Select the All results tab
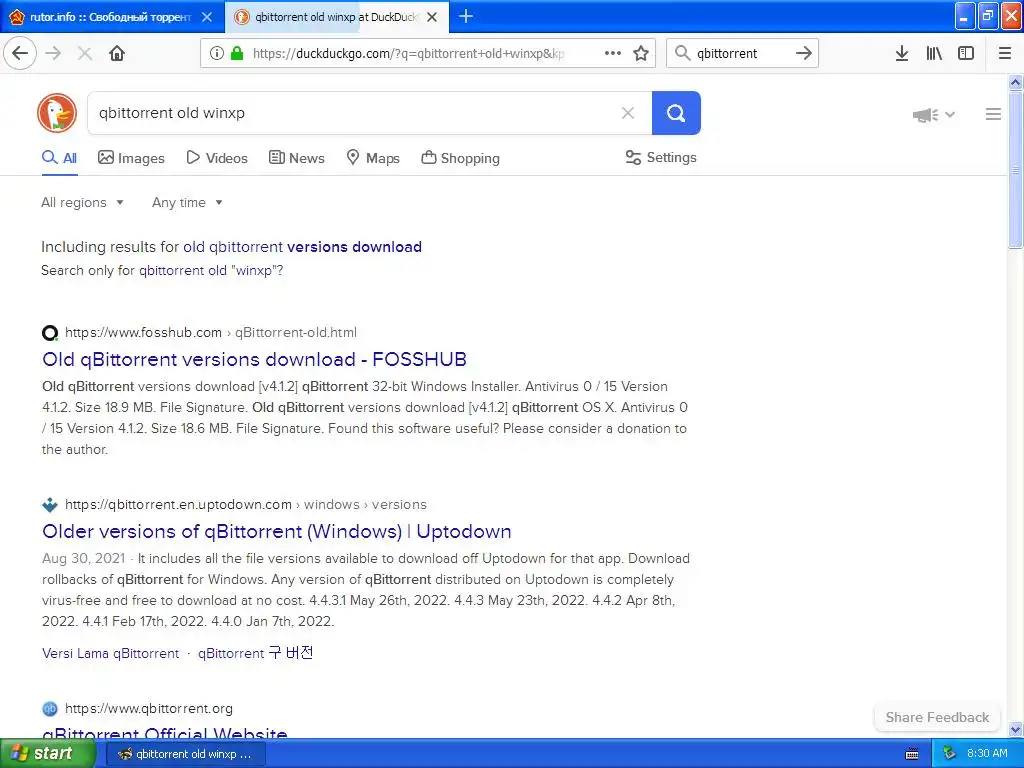1024x768 pixels. click(x=59, y=158)
